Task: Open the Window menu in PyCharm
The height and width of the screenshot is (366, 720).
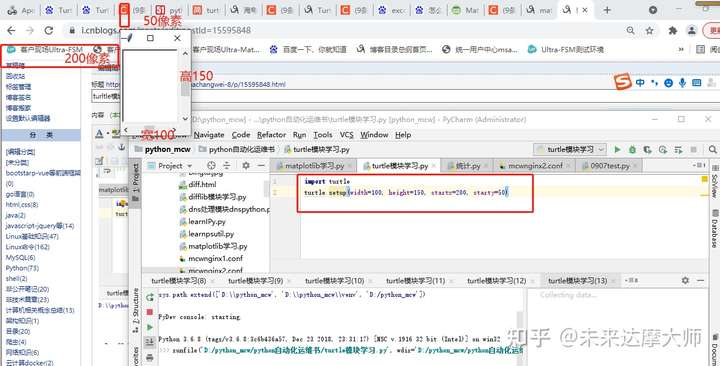Action: coord(374,135)
